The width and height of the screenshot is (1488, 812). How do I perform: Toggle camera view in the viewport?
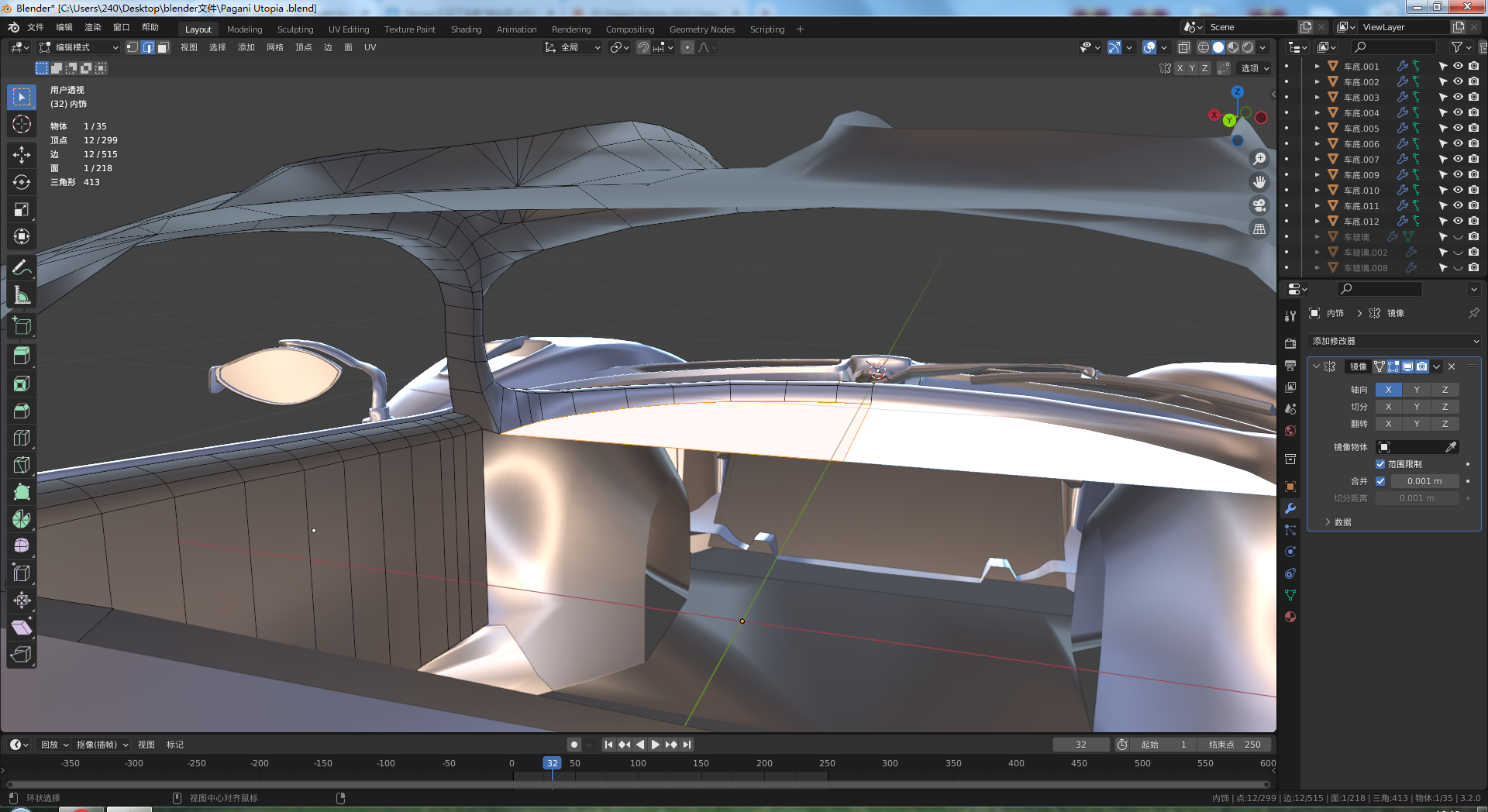click(1259, 205)
